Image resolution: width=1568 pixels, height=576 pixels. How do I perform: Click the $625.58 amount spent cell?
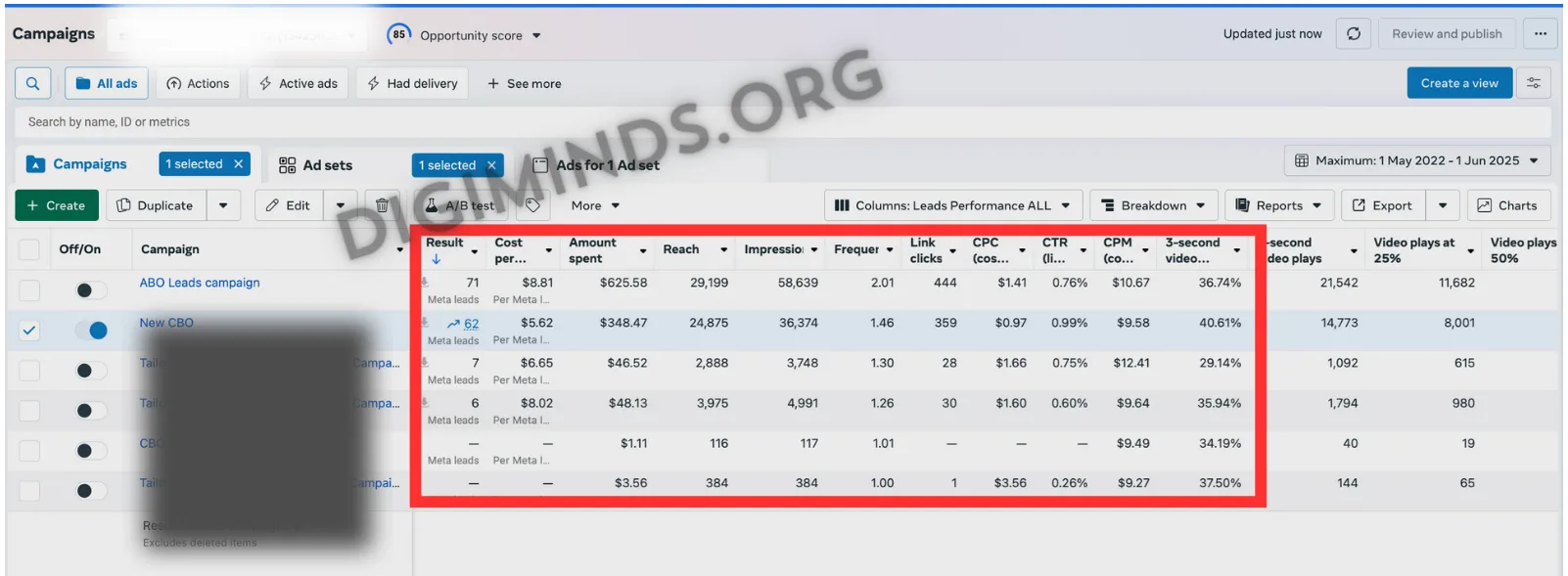(623, 283)
